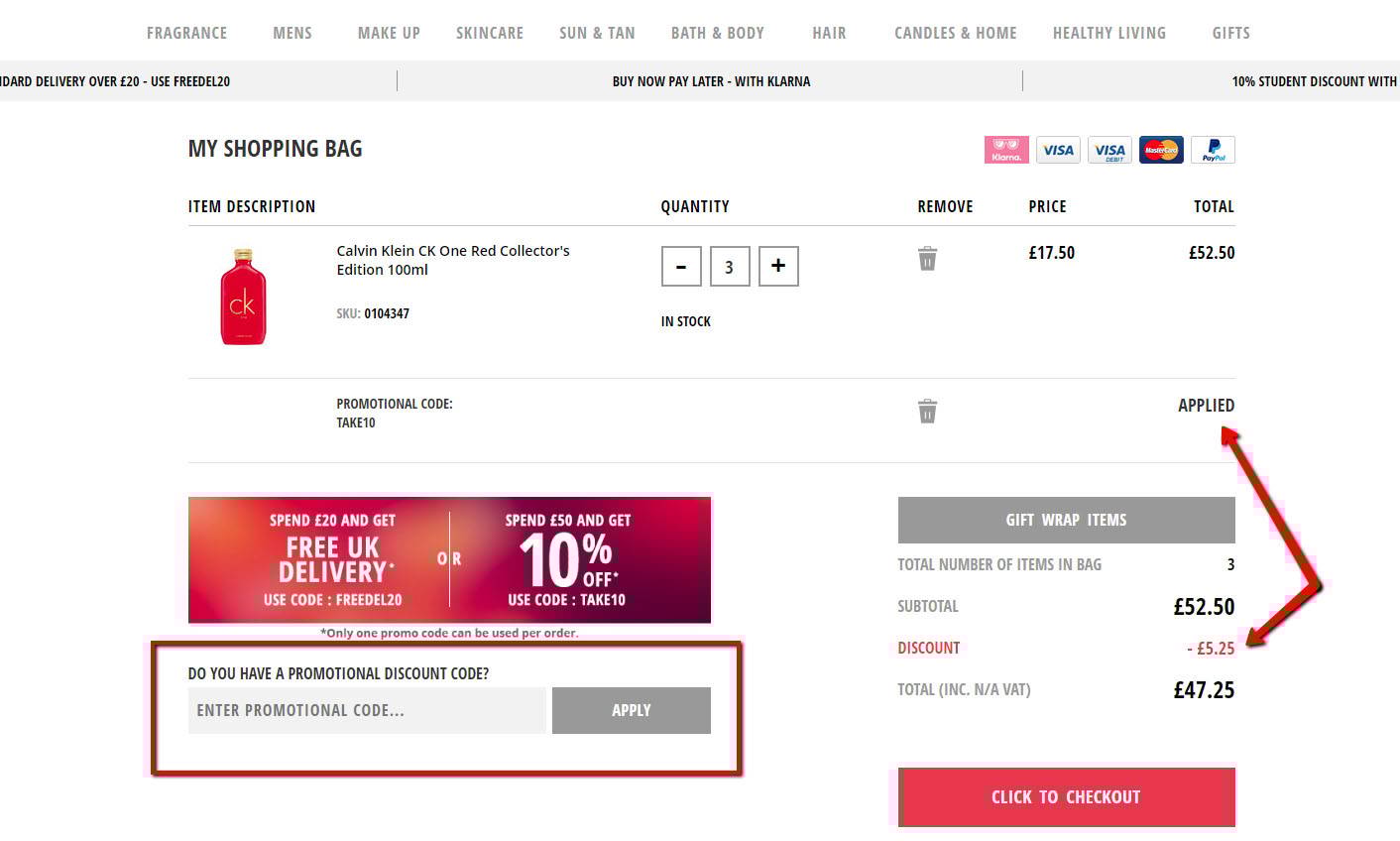Click the APPLY button for promo code
1400x841 pixels.
tap(632, 710)
